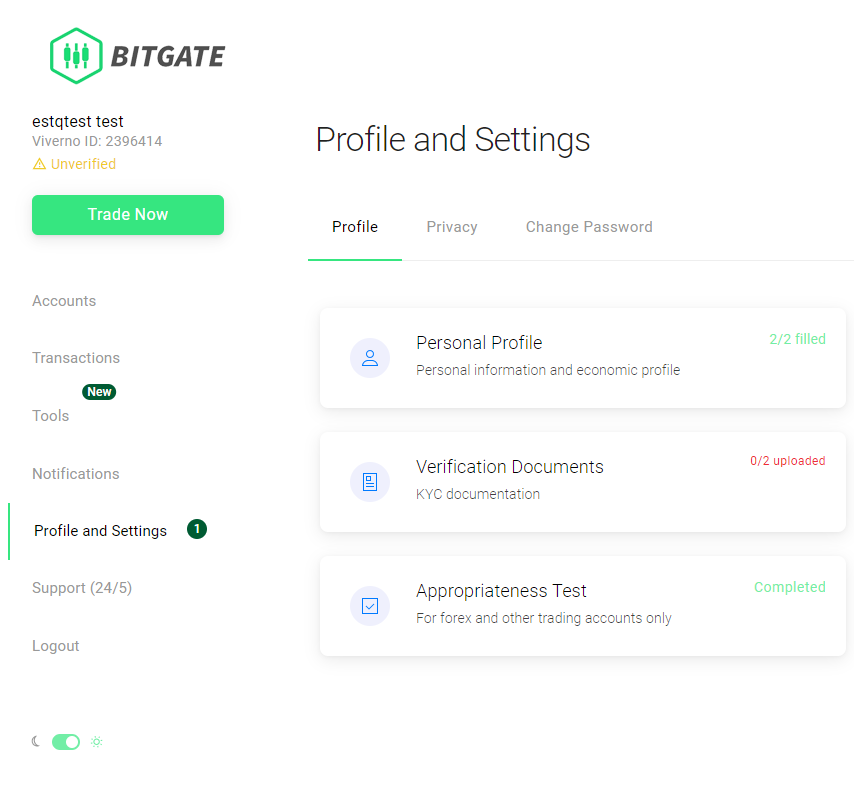
Task: Click the sun light mode icon
Action: (97, 741)
